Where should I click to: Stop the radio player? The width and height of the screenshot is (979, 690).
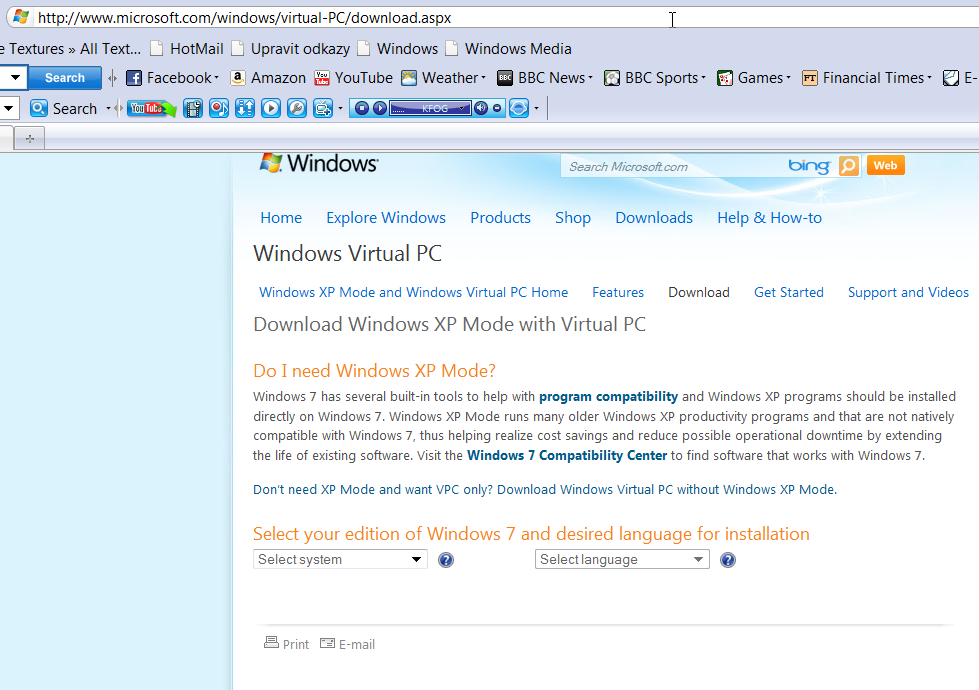point(362,109)
